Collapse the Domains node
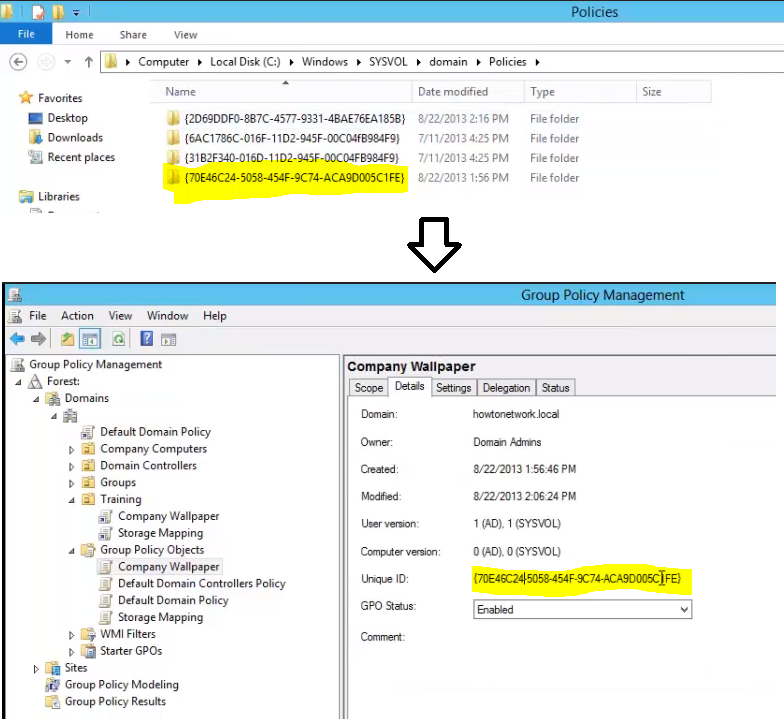The height and width of the screenshot is (724, 784). (36, 399)
